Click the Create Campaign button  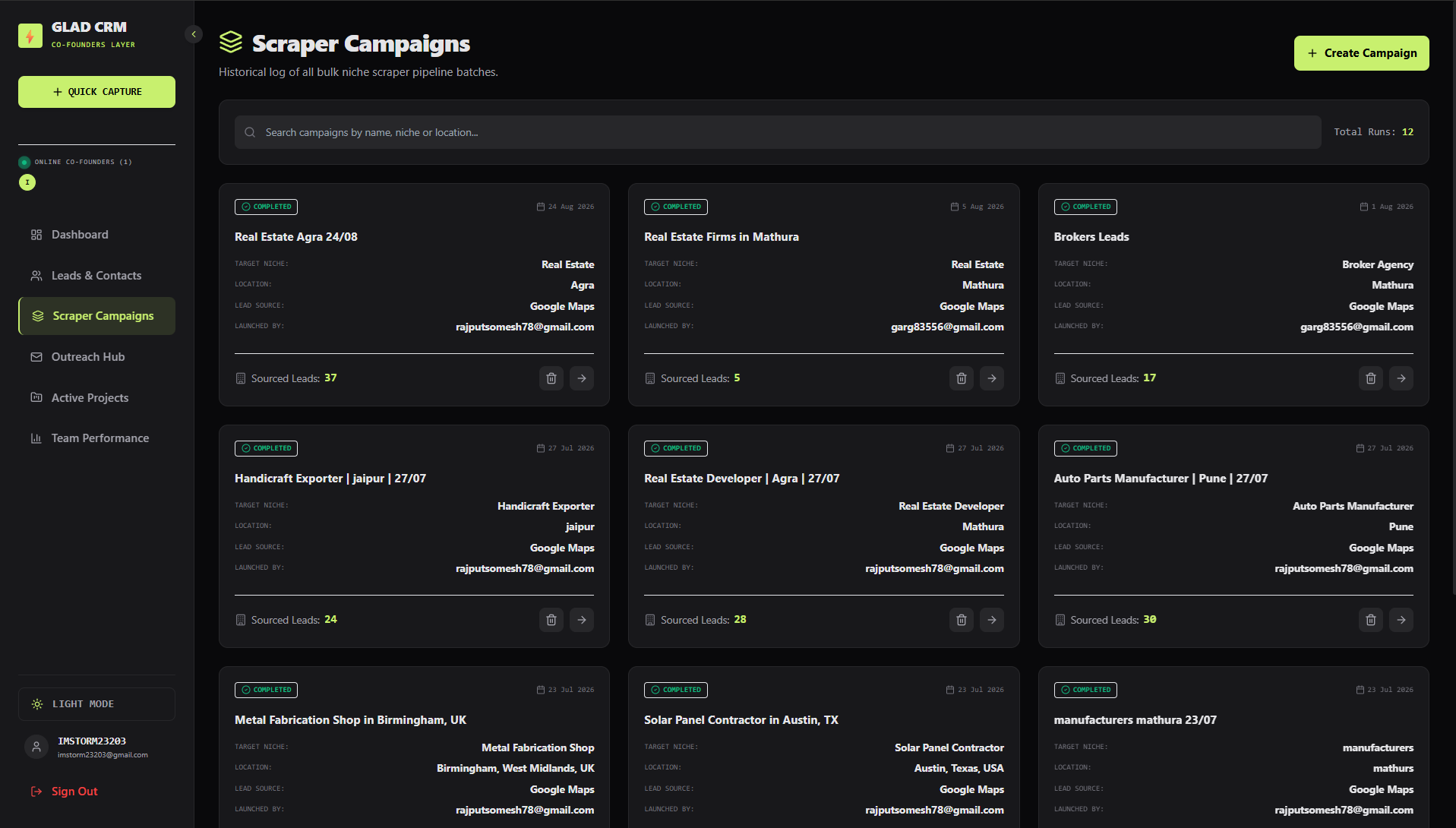click(x=1361, y=53)
